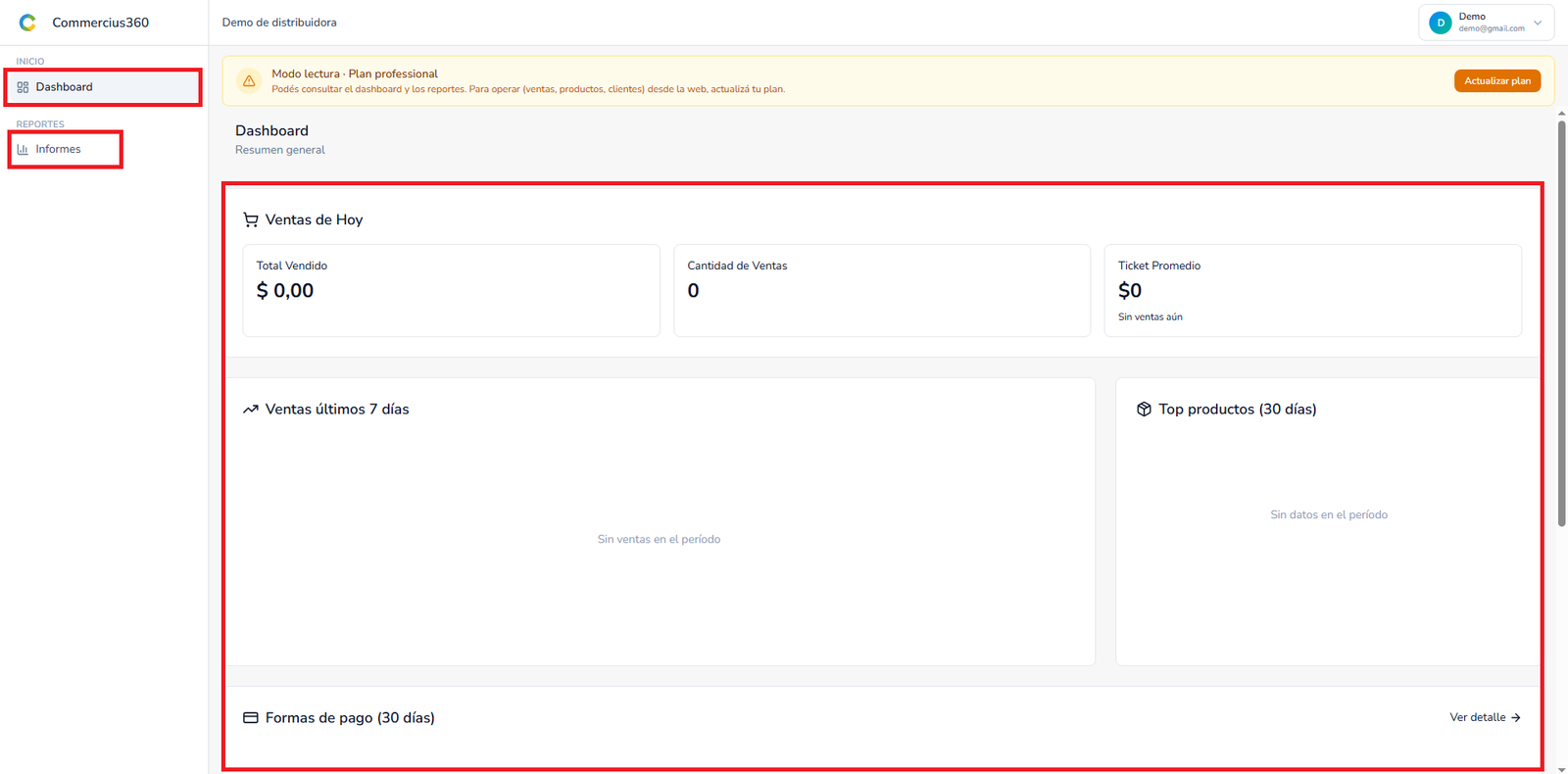Screen dimensions: 1568x774
Task: Click the credit card icon by Formas de pago
Action: (251, 718)
